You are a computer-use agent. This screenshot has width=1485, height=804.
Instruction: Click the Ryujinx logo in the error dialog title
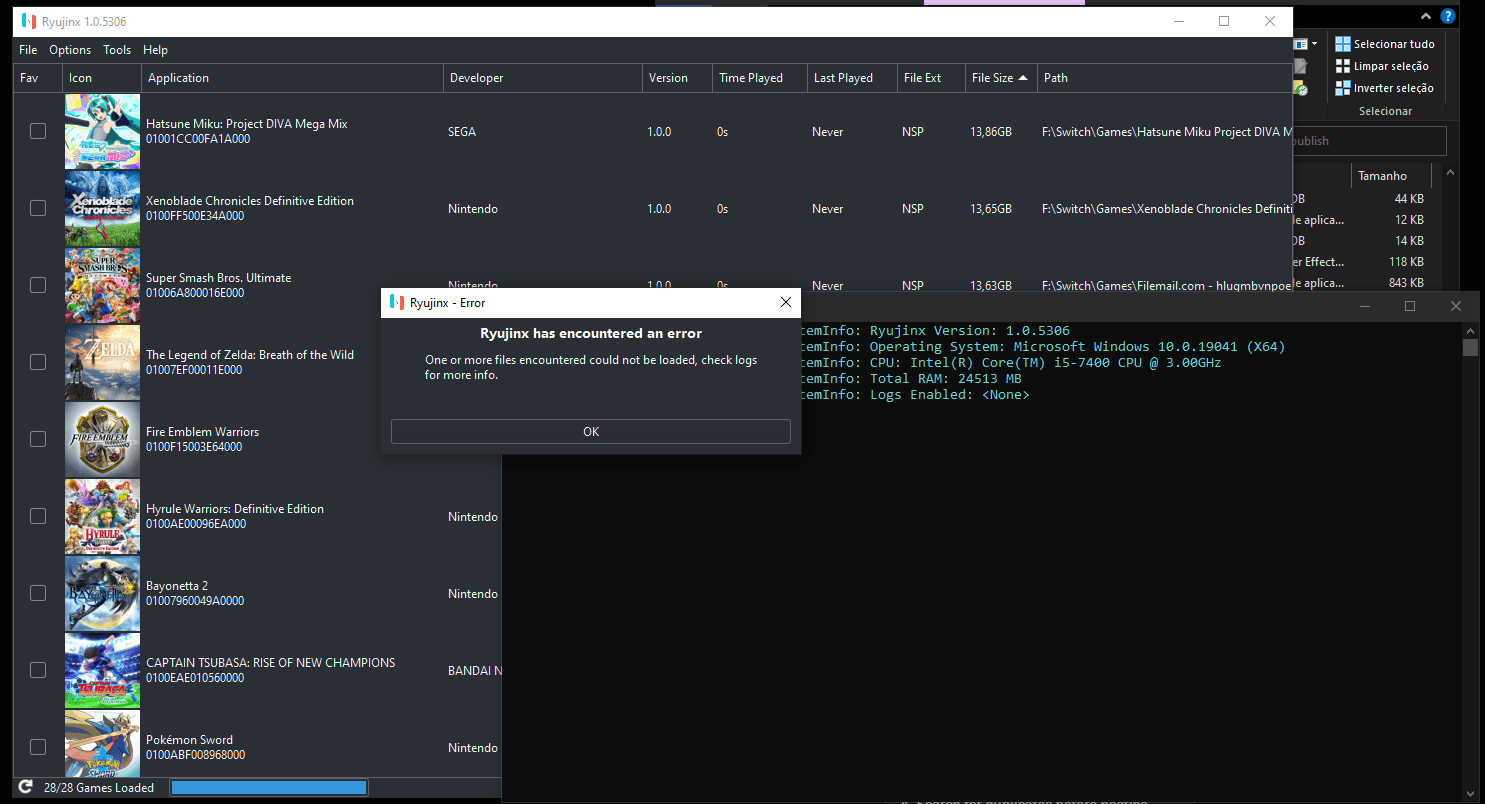tap(397, 302)
